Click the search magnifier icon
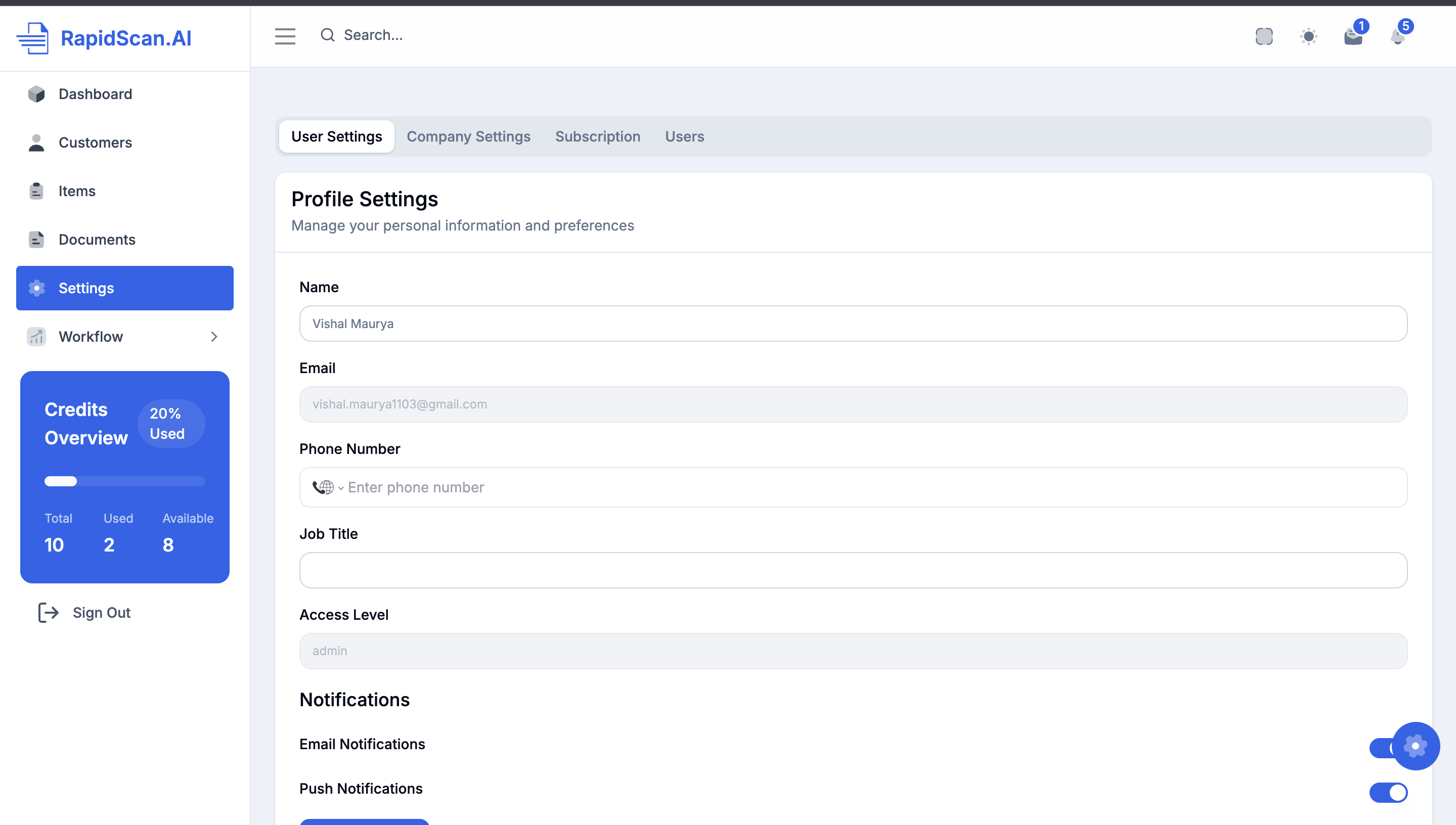The image size is (1456, 825). (x=328, y=35)
